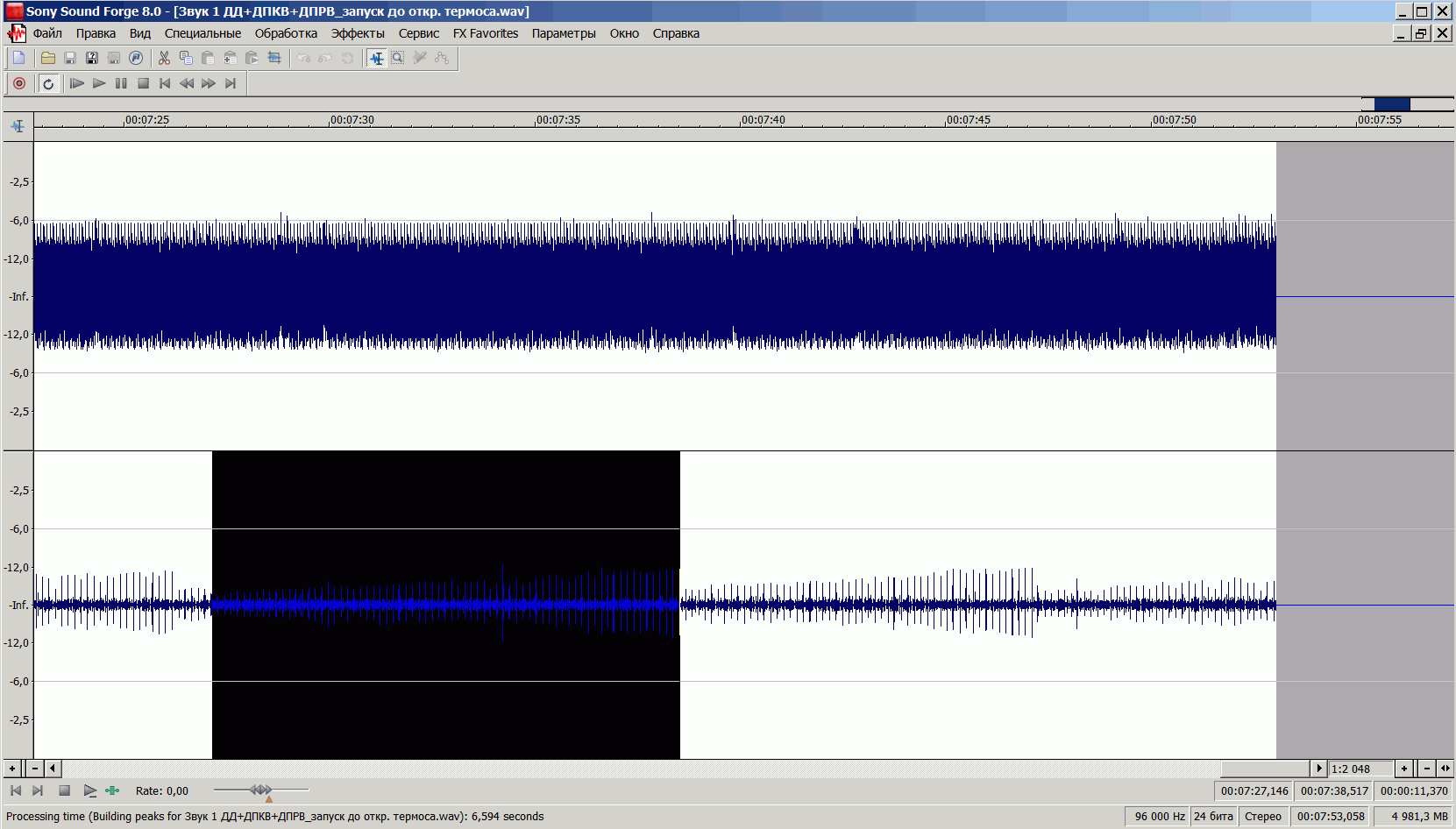The width and height of the screenshot is (1456, 829).
Task: Click the Trim/Crop toolbar icon
Action: coord(274,58)
